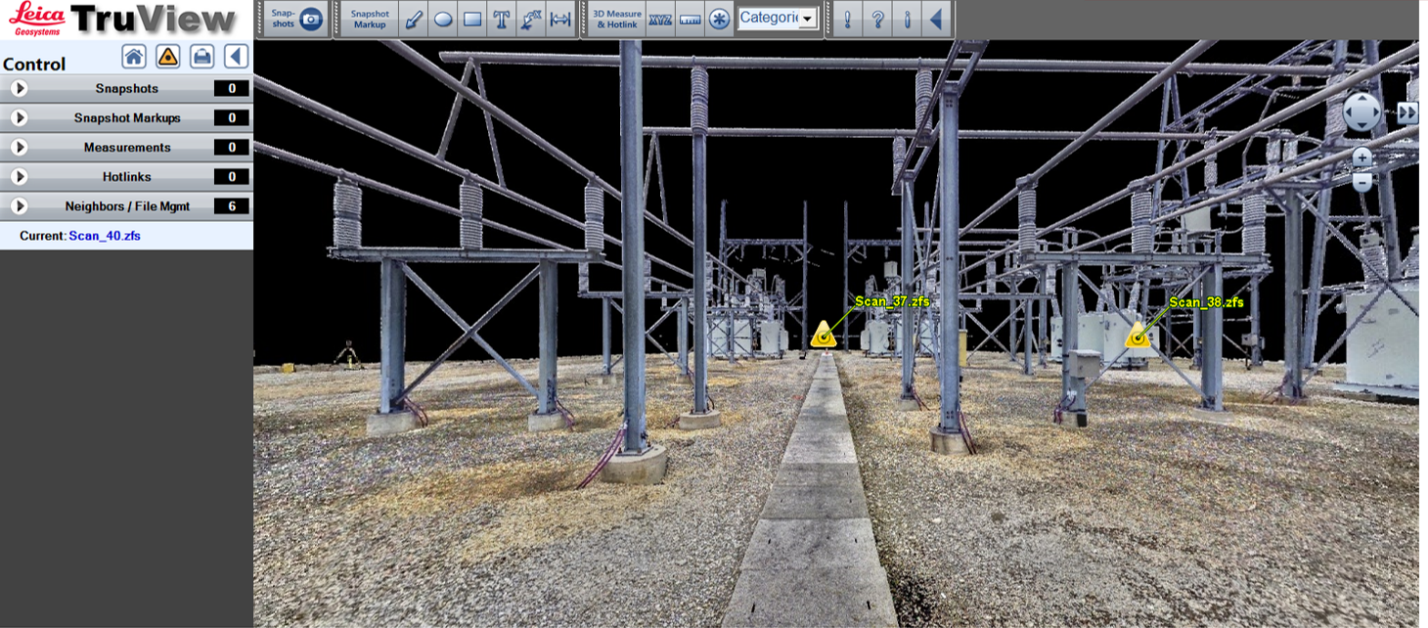
Task: Click the double-arrow fast-forward icon
Action: click(1407, 112)
